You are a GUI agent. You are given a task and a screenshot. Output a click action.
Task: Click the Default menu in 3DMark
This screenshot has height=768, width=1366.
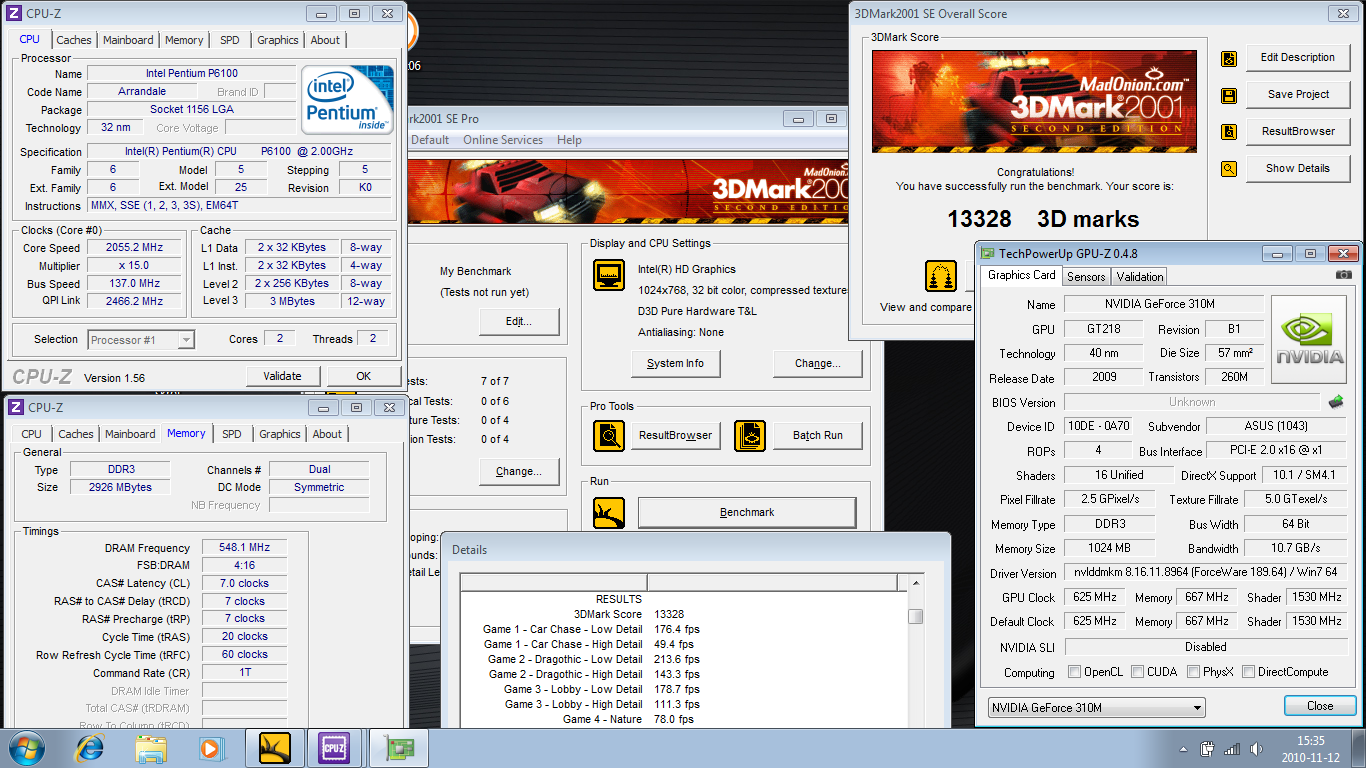tap(430, 140)
